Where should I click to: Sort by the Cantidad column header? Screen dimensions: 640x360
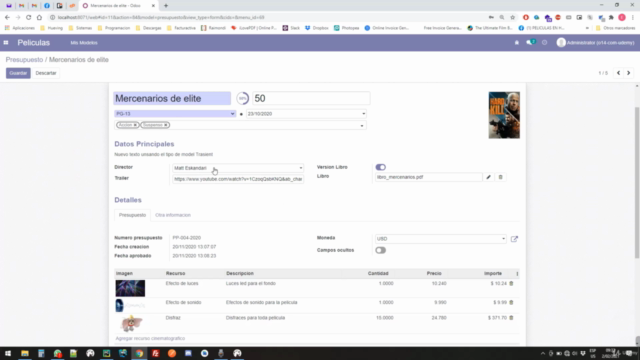[378, 273]
